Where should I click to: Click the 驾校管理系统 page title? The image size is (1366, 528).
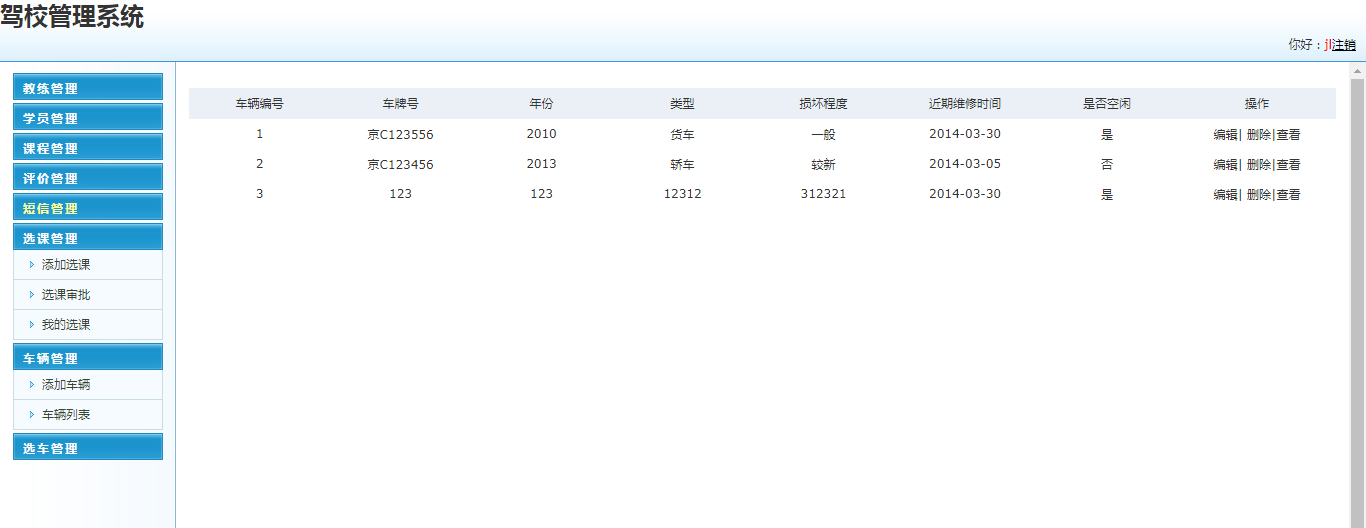coord(72,17)
